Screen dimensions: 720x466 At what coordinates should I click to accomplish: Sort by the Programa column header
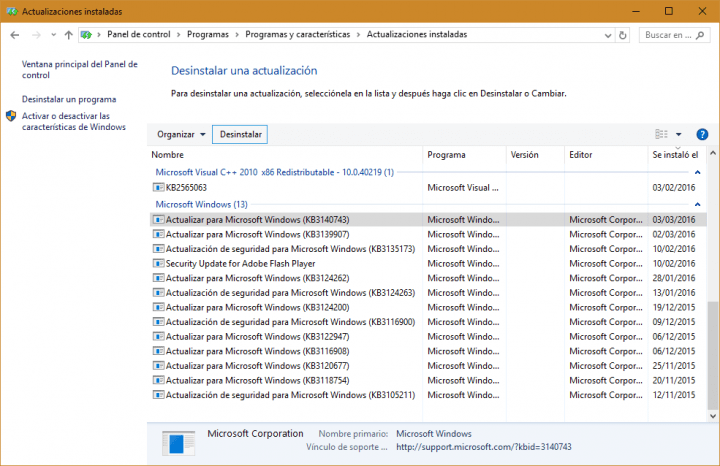pyautogui.click(x=464, y=155)
